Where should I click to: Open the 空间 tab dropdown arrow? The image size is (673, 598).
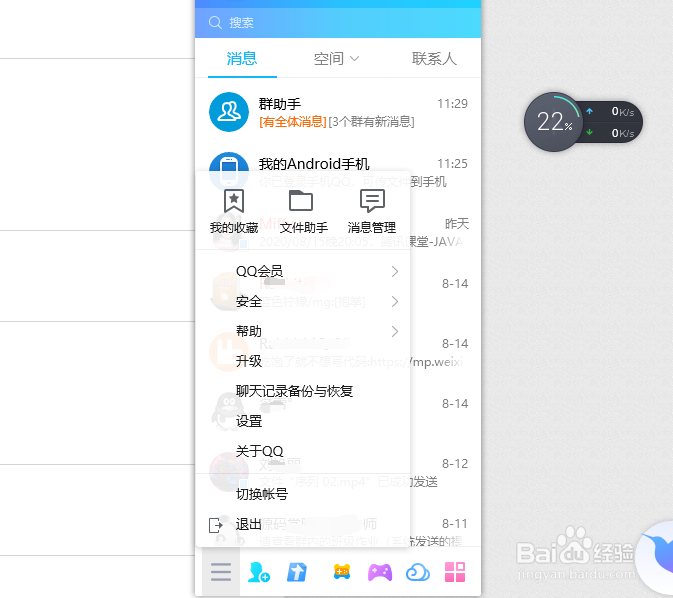(355, 58)
